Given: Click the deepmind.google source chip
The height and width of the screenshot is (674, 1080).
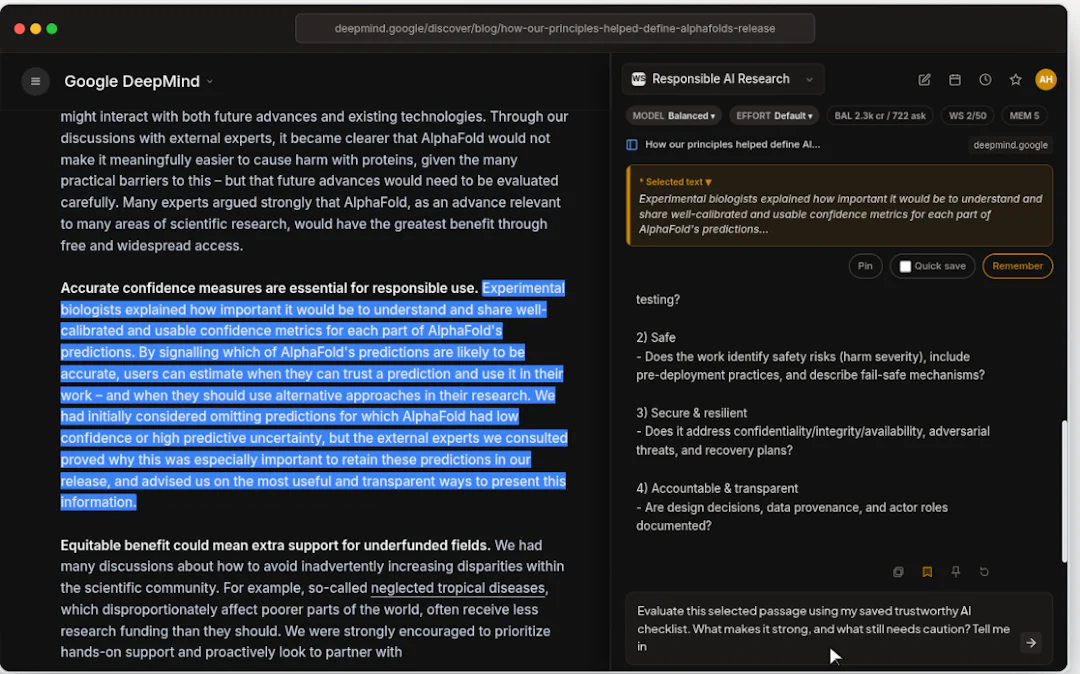Looking at the screenshot, I should tap(1010, 145).
